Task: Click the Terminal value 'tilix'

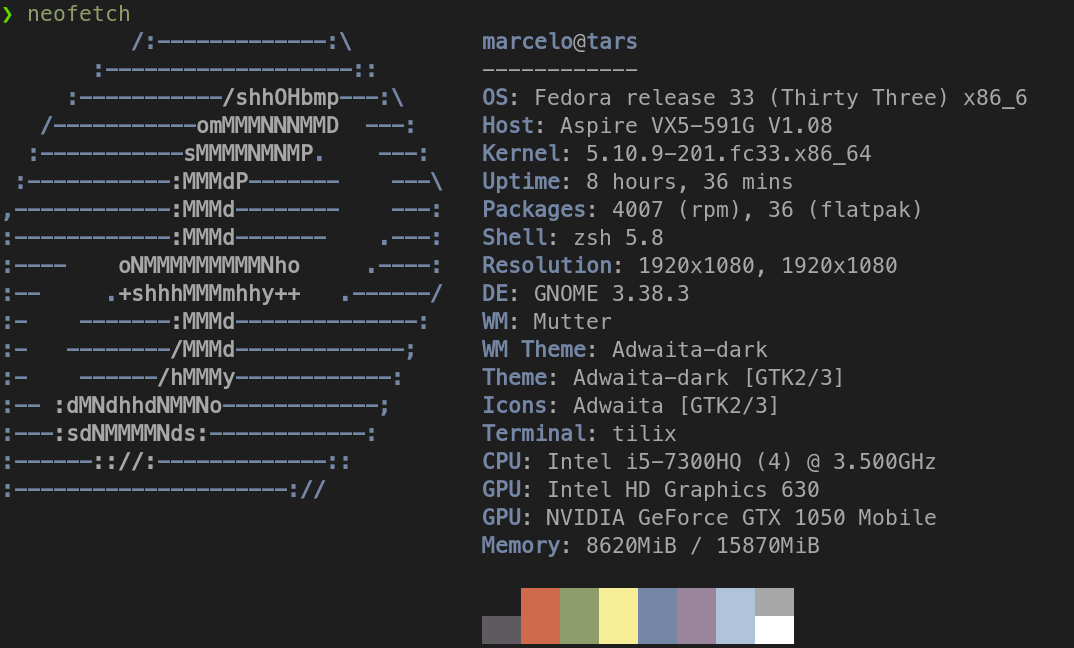Action: coord(644,434)
